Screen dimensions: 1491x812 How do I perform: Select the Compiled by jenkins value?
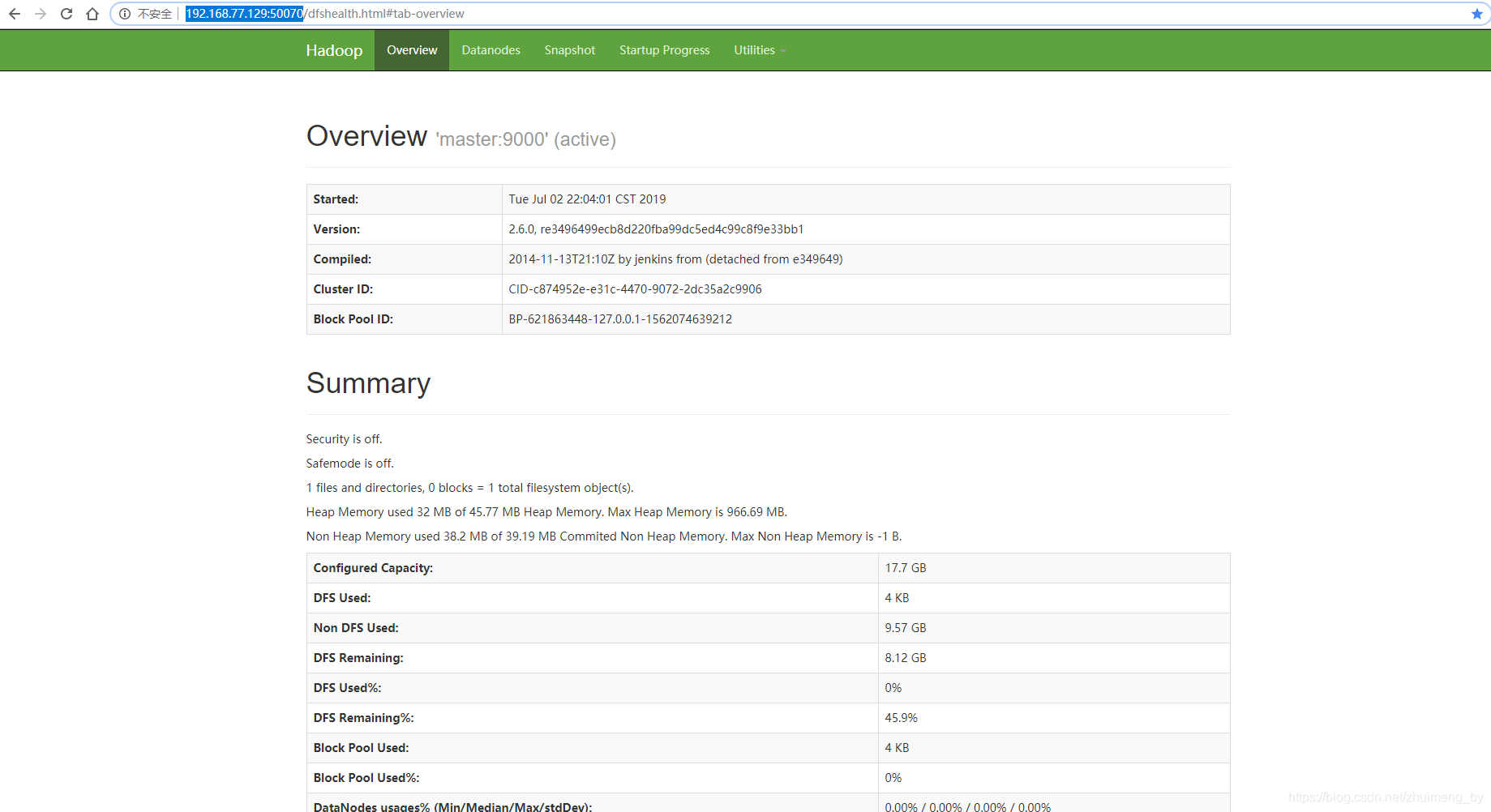tap(675, 259)
